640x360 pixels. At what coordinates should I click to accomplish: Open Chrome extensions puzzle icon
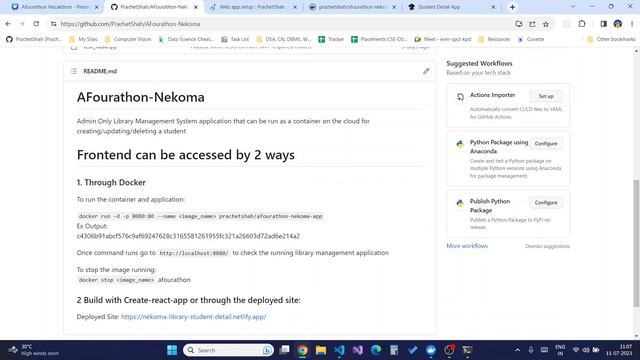[x=582, y=24]
